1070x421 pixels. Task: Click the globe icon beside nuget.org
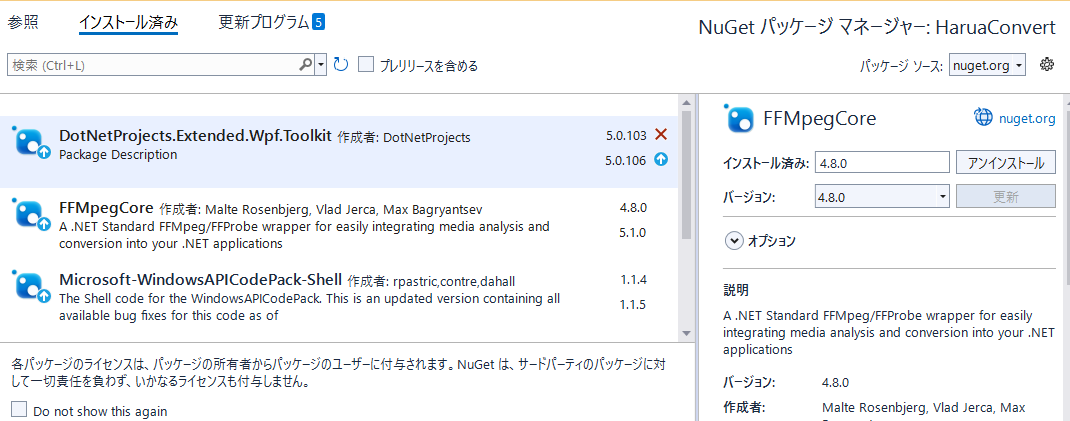point(983,118)
